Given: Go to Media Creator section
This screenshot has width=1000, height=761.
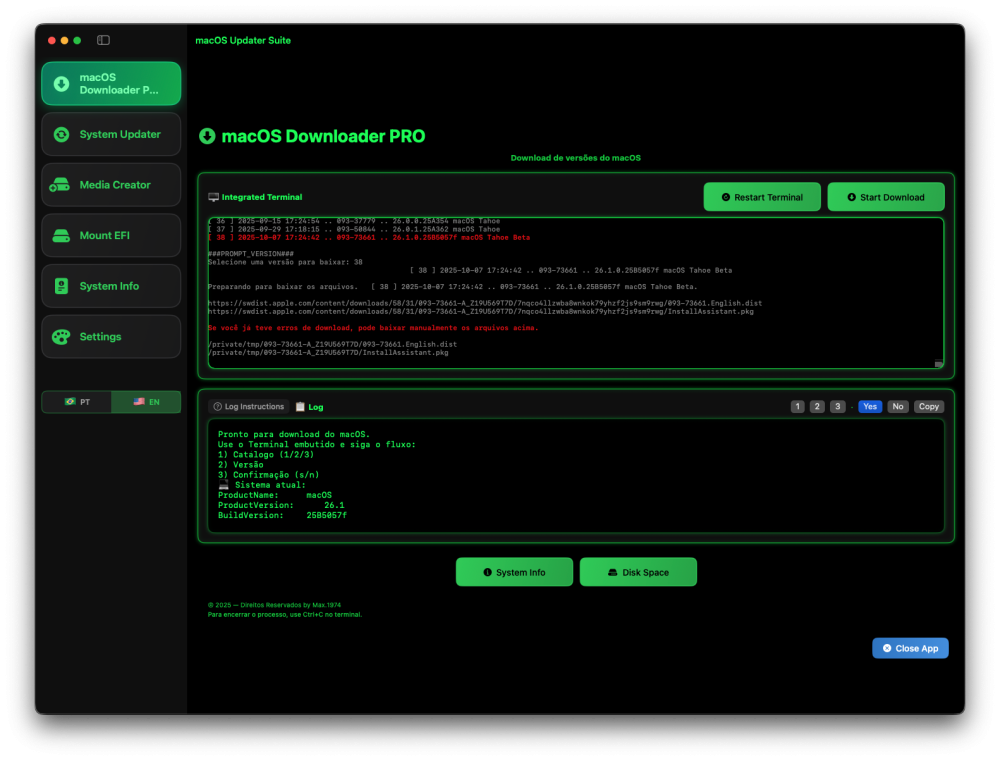Looking at the screenshot, I should (x=111, y=185).
